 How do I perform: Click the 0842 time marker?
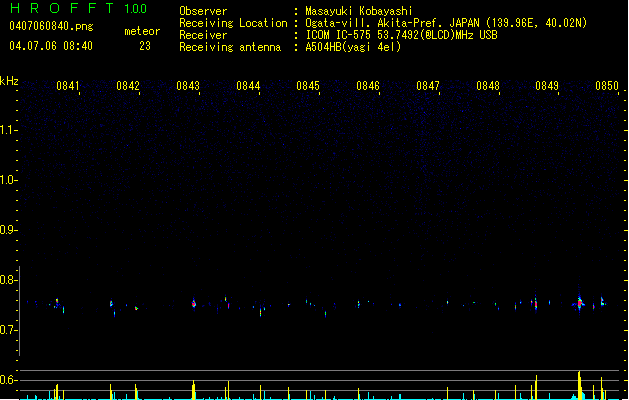click(x=128, y=86)
